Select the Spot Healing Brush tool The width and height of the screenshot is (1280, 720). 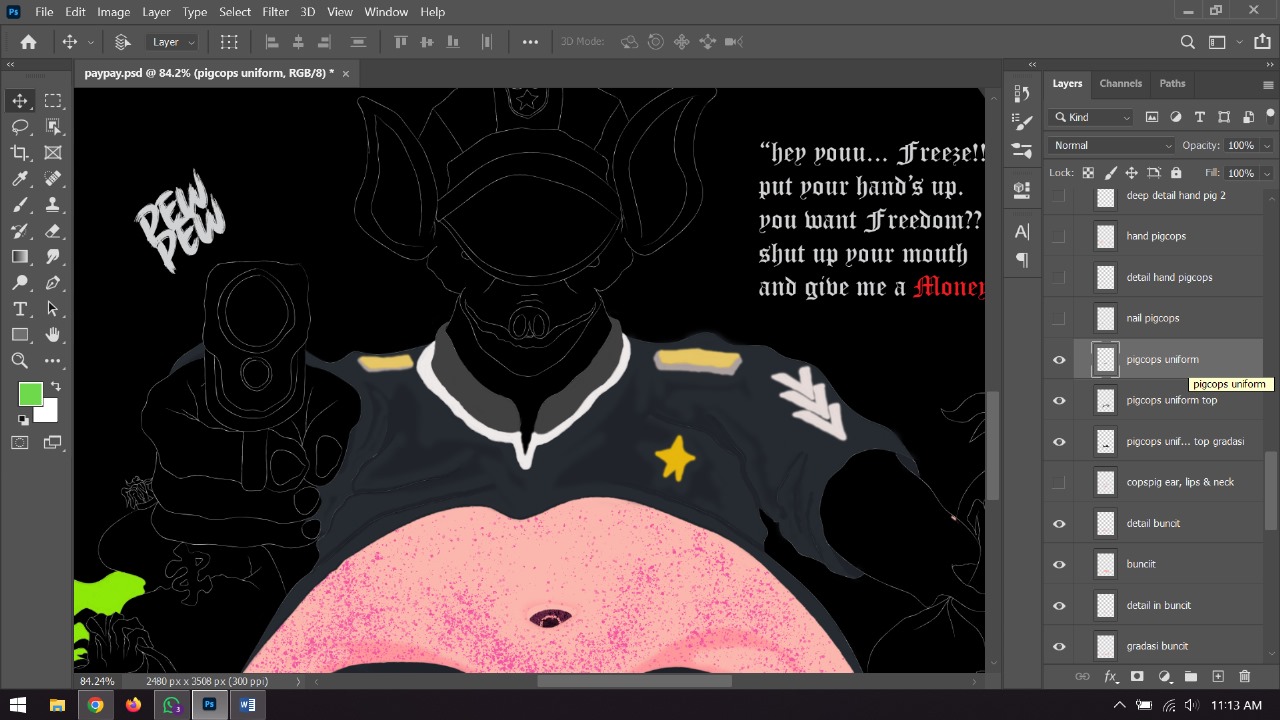53,178
